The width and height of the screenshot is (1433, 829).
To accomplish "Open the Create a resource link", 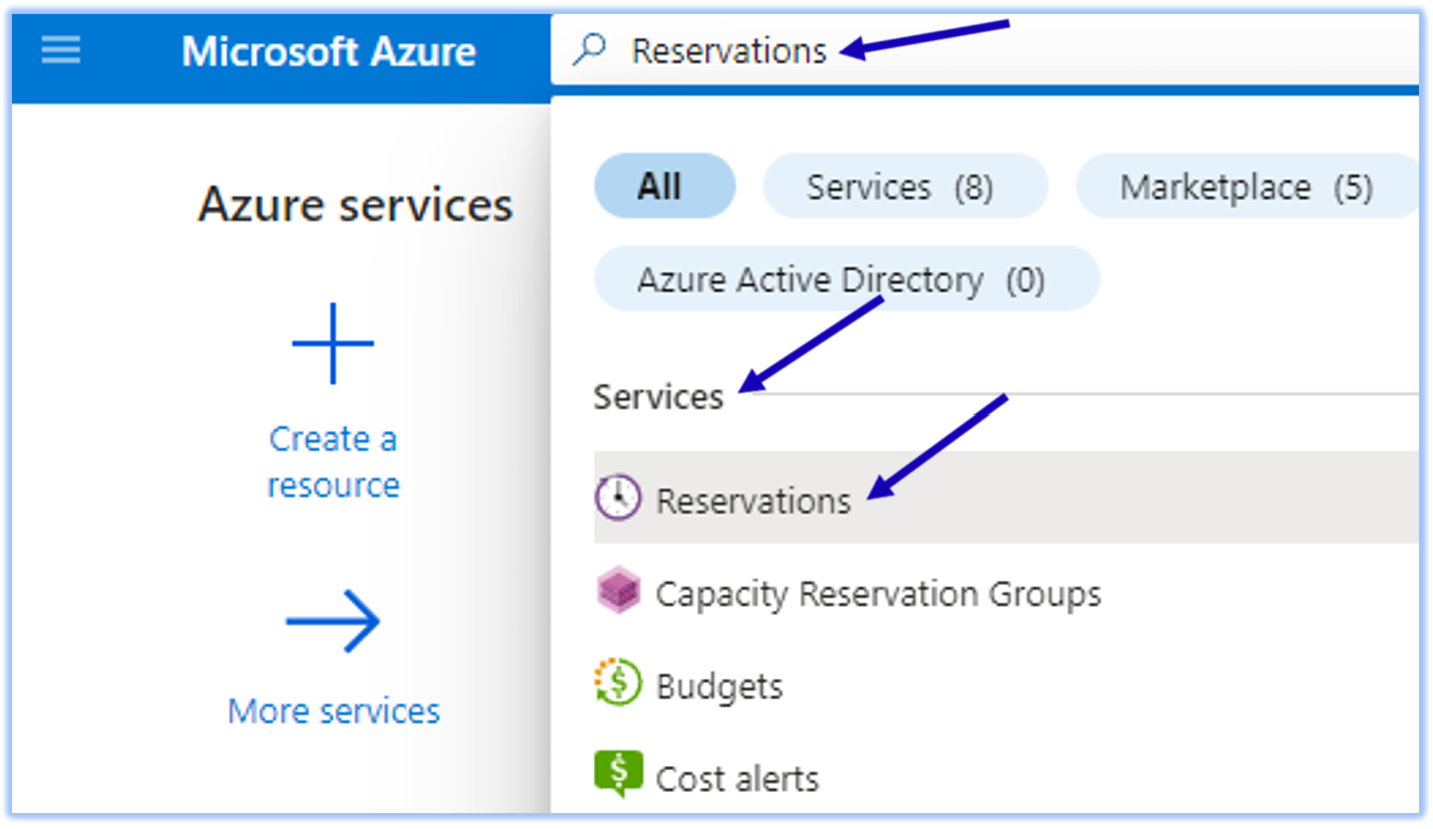I will pos(333,461).
